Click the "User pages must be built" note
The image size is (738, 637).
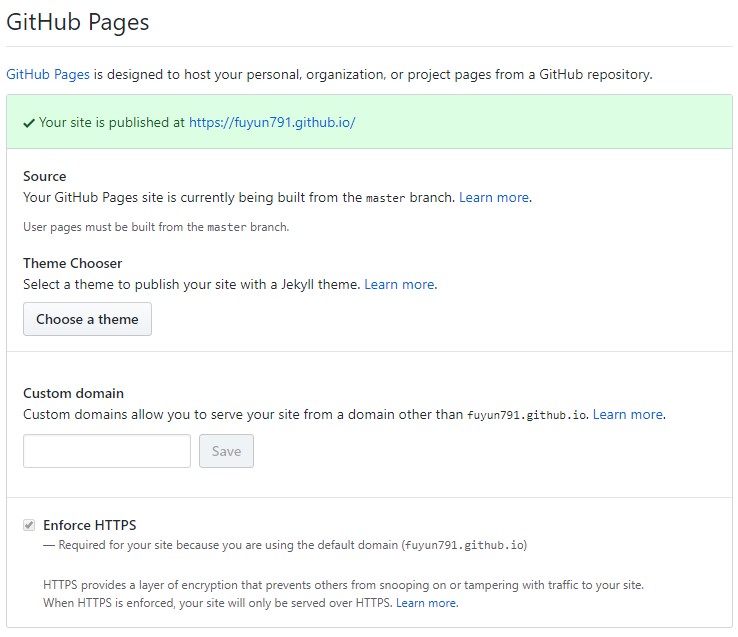(156, 227)
